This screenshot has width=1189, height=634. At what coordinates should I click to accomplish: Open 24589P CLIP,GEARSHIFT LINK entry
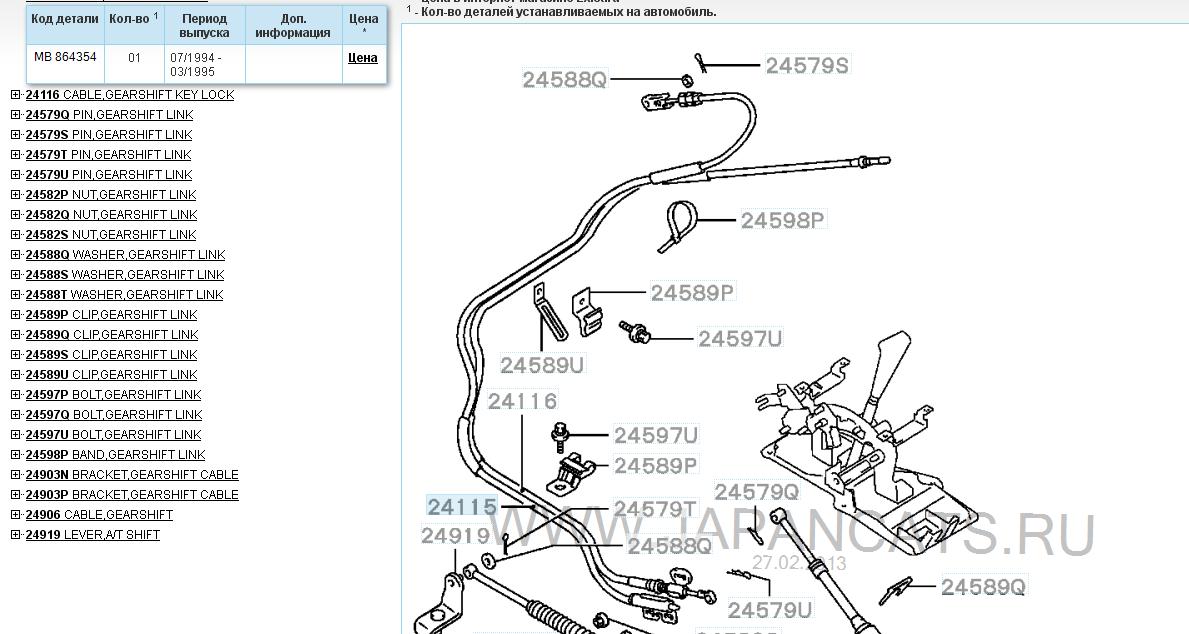(x=111, y=314)
